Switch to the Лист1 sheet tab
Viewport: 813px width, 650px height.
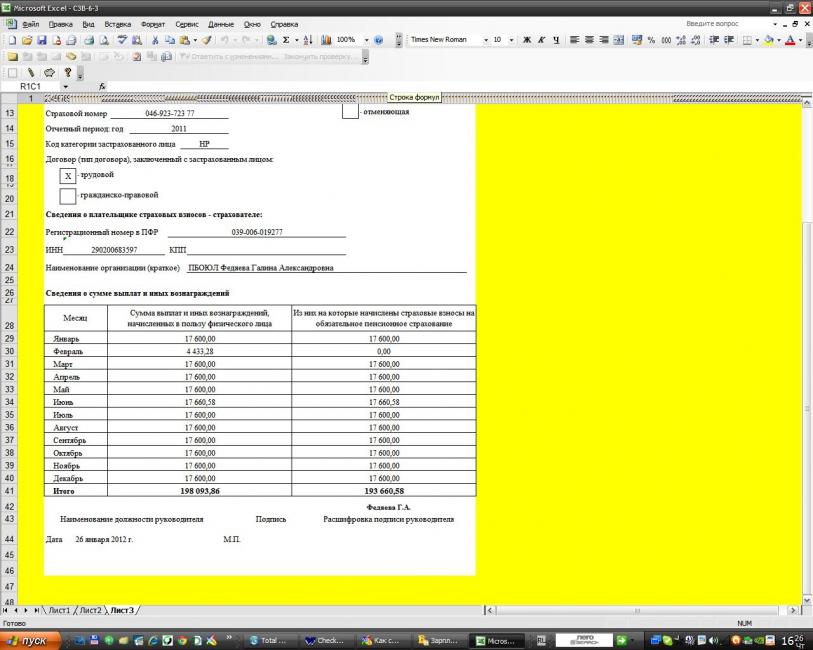[x=59, y=610]
